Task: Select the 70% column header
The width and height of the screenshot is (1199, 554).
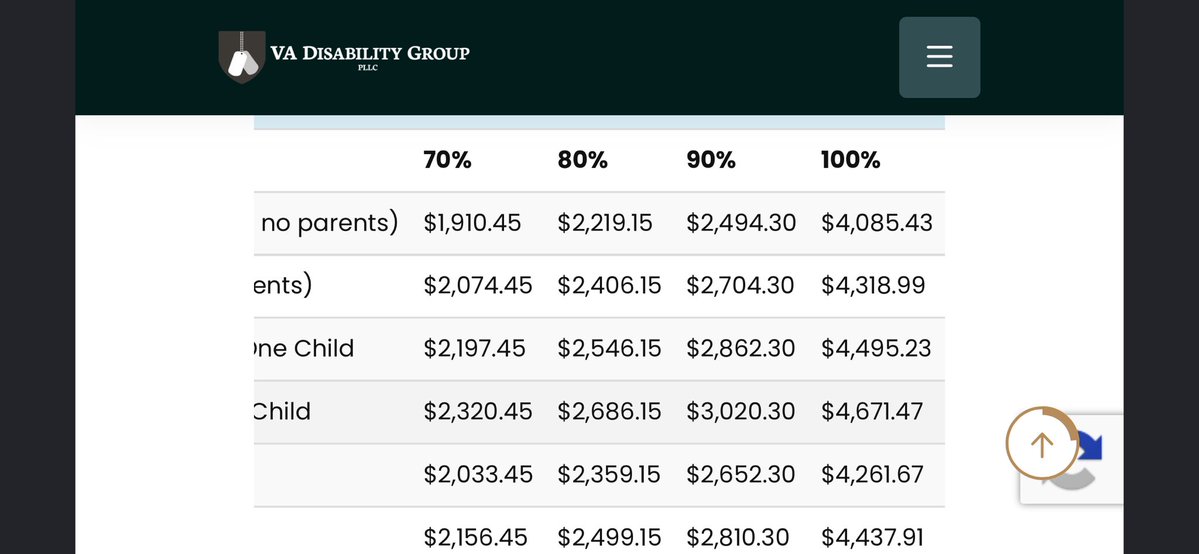Action: click(447, 160)
